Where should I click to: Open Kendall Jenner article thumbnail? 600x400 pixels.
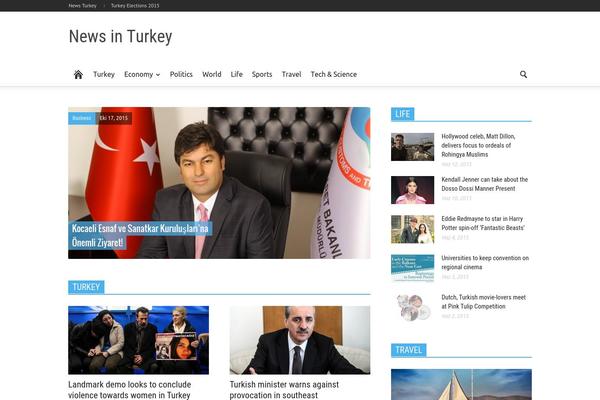click(x=412, y=190)
